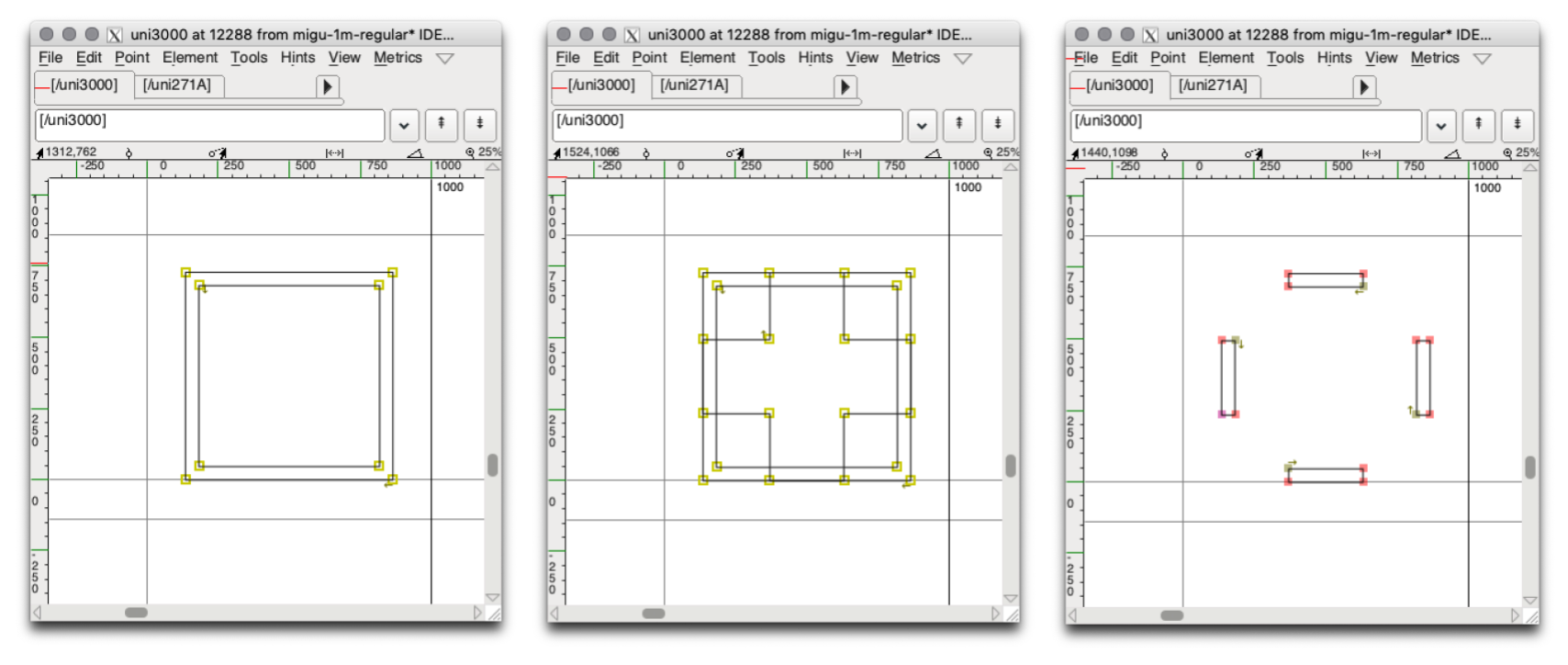Click the down-arrow button beside the right window's word field
Screen dimensions: 1568x665
tap(1518, 124)
